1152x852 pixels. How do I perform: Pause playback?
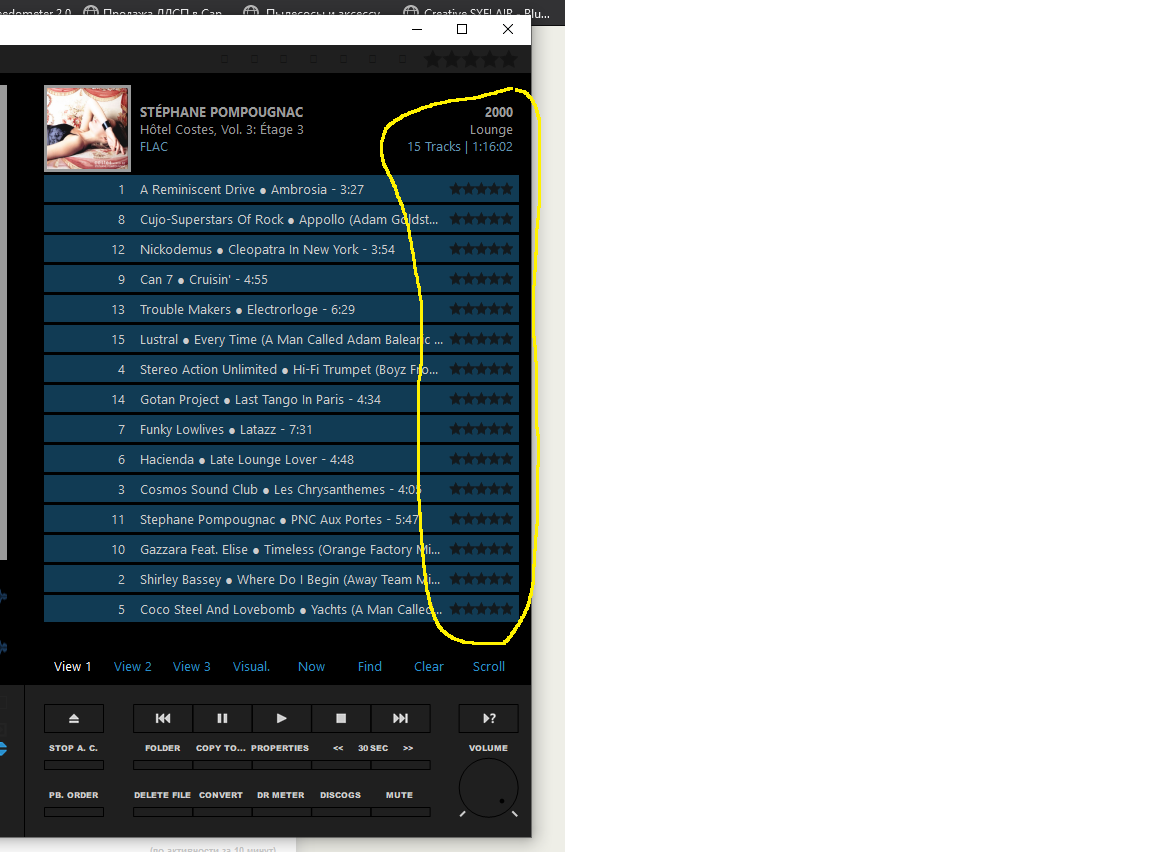(x=223, y=718)
